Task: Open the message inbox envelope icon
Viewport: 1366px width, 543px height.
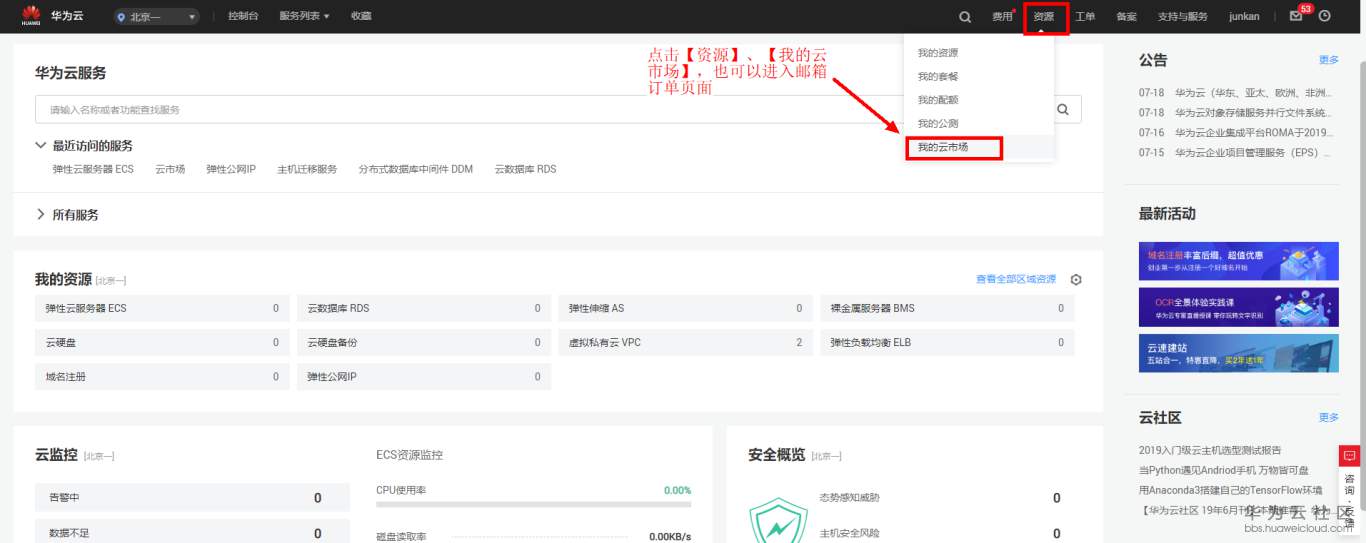Action: pos(1296,16)
